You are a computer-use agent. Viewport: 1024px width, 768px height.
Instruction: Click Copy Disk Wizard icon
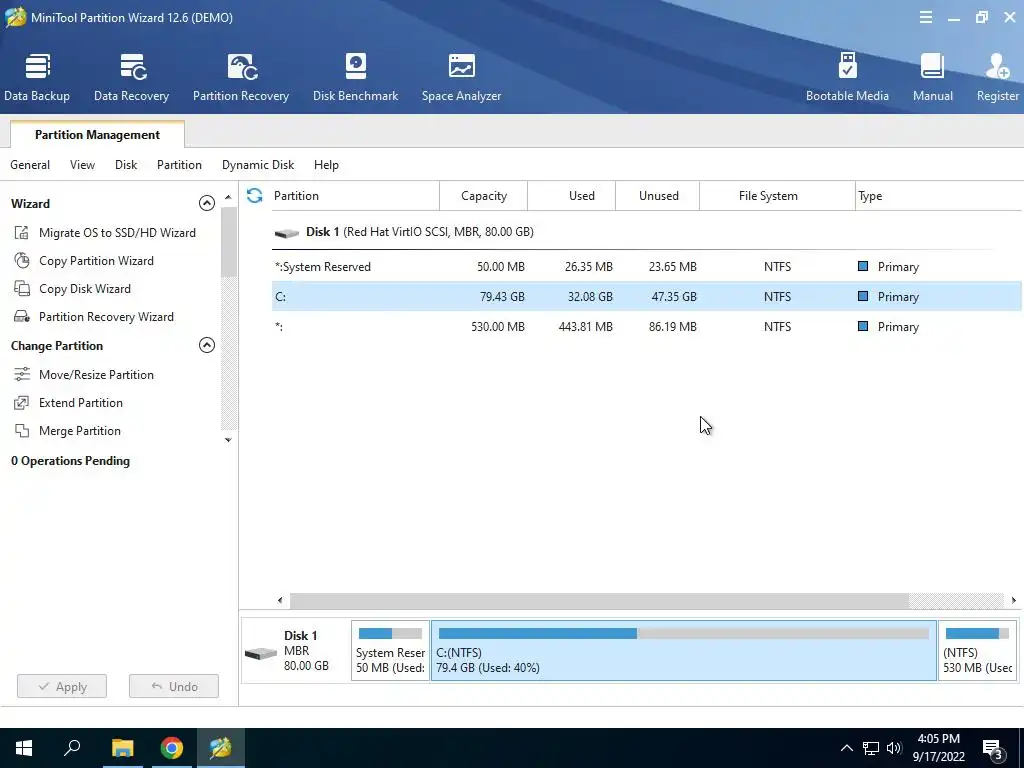pos(22,289)
